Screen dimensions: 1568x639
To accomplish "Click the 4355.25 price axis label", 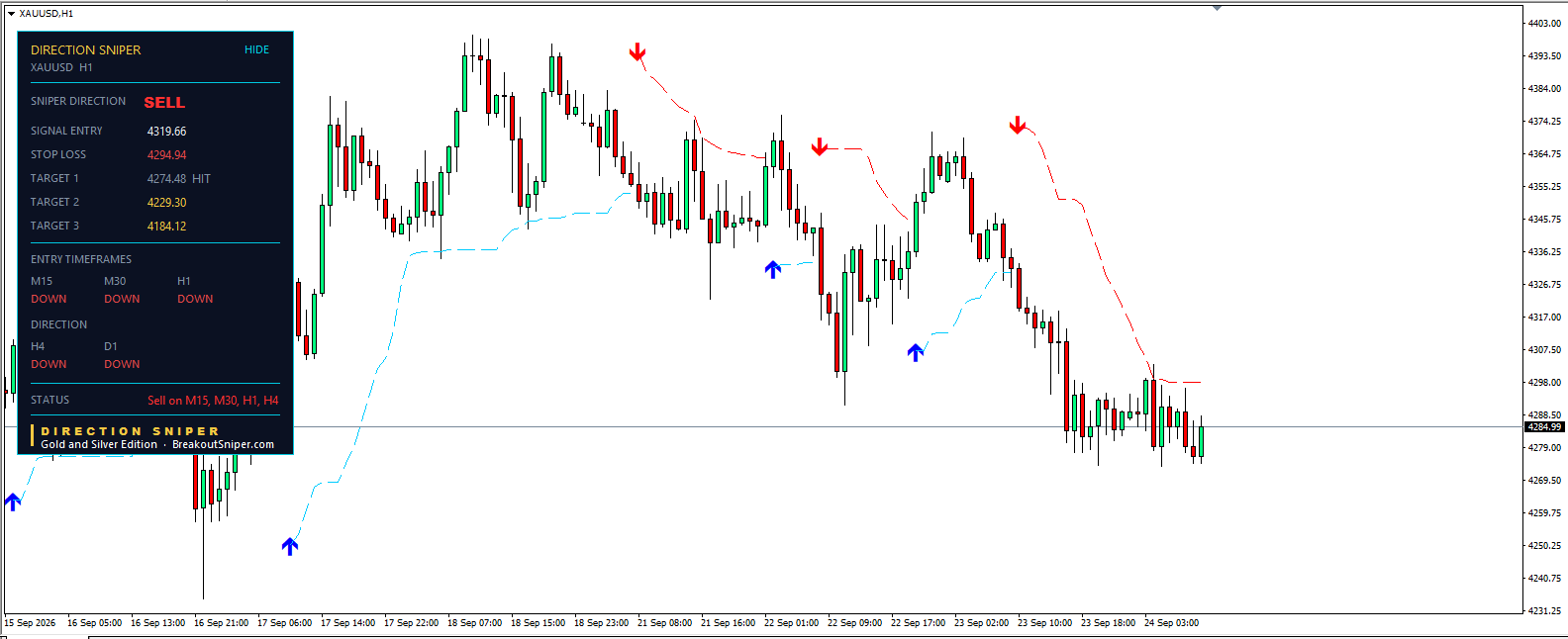I will (x=1544, y=186).
